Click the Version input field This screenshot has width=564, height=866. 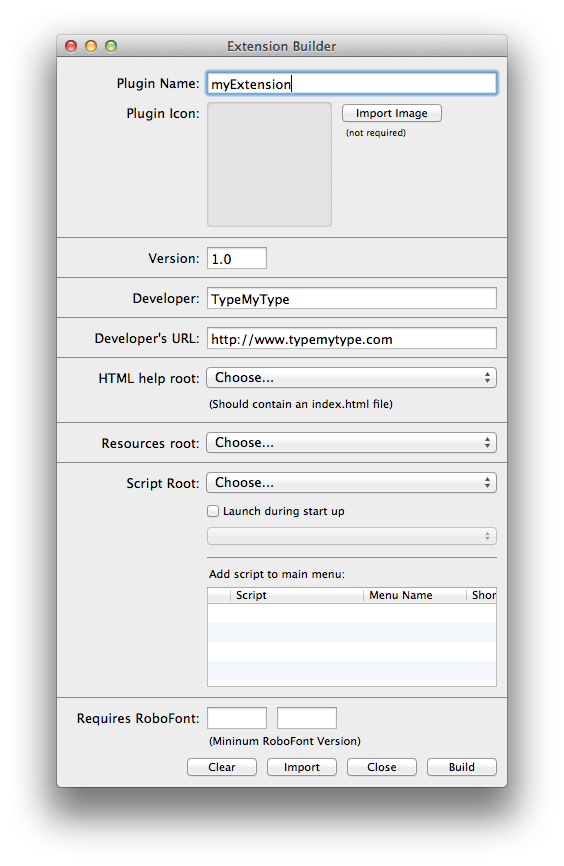237,258
